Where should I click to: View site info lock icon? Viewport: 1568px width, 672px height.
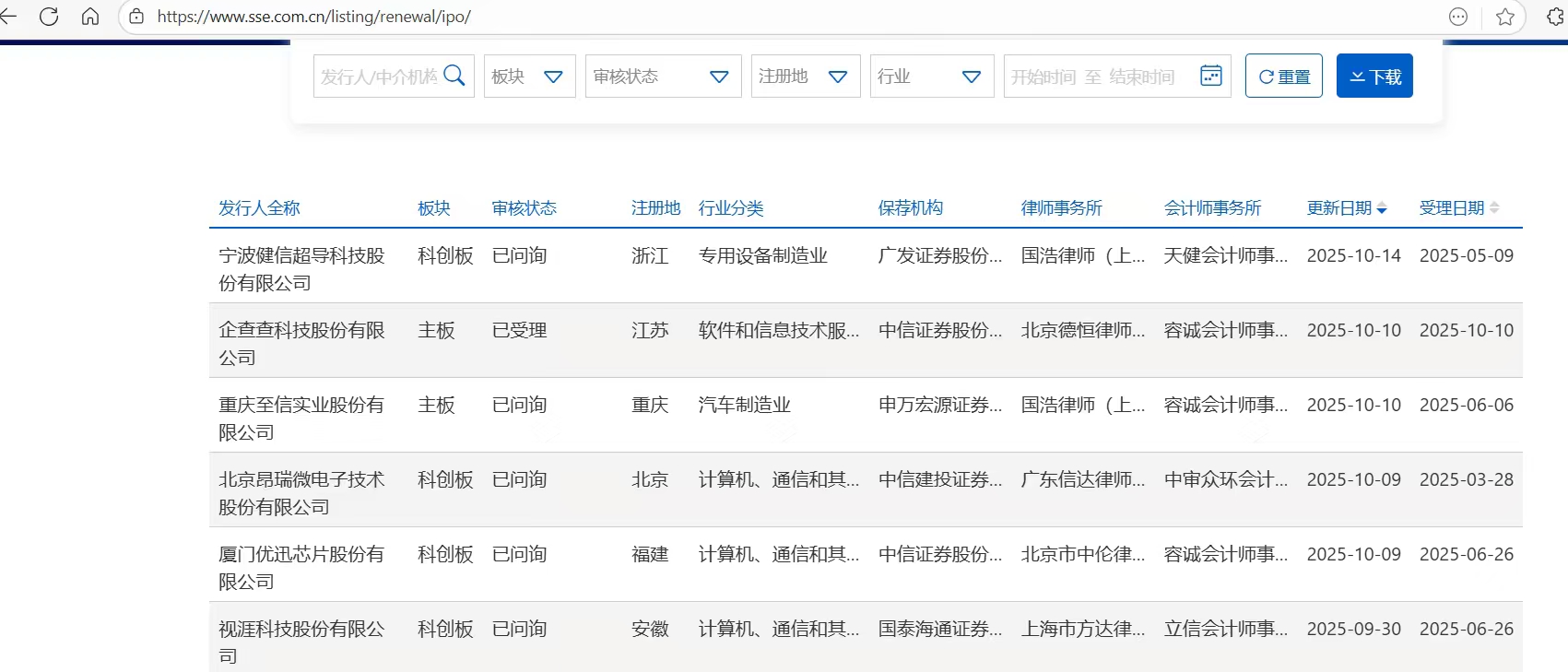pos(136,17)
